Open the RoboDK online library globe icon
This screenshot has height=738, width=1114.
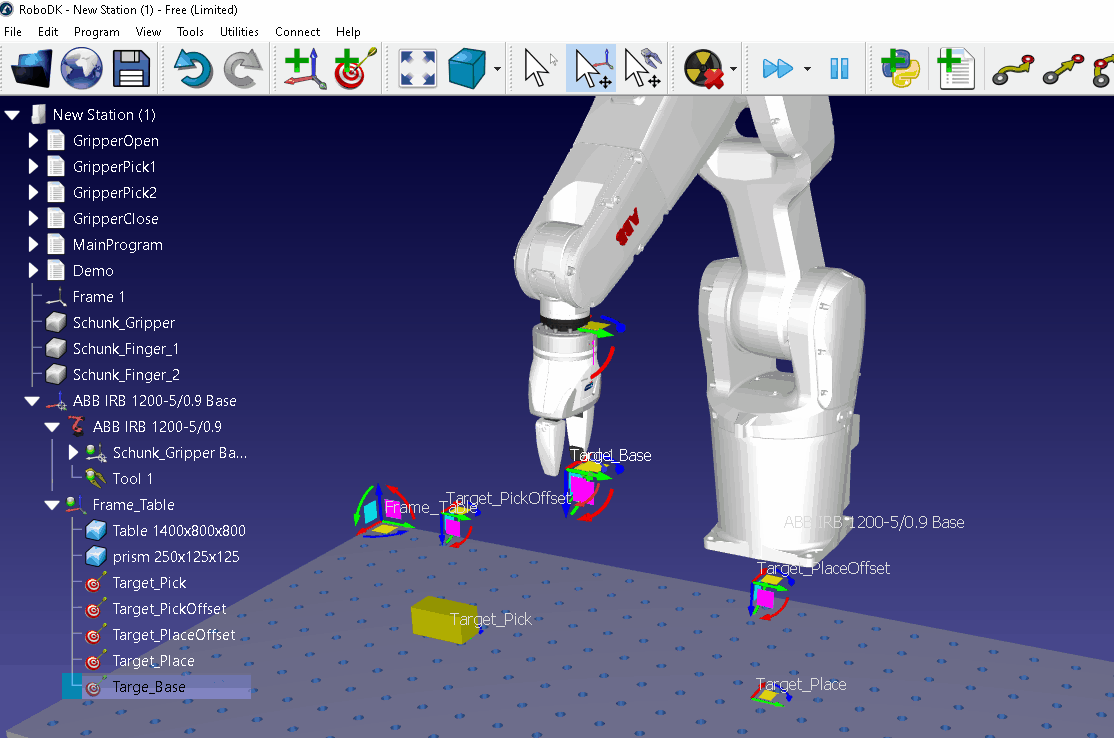[81, 68]
